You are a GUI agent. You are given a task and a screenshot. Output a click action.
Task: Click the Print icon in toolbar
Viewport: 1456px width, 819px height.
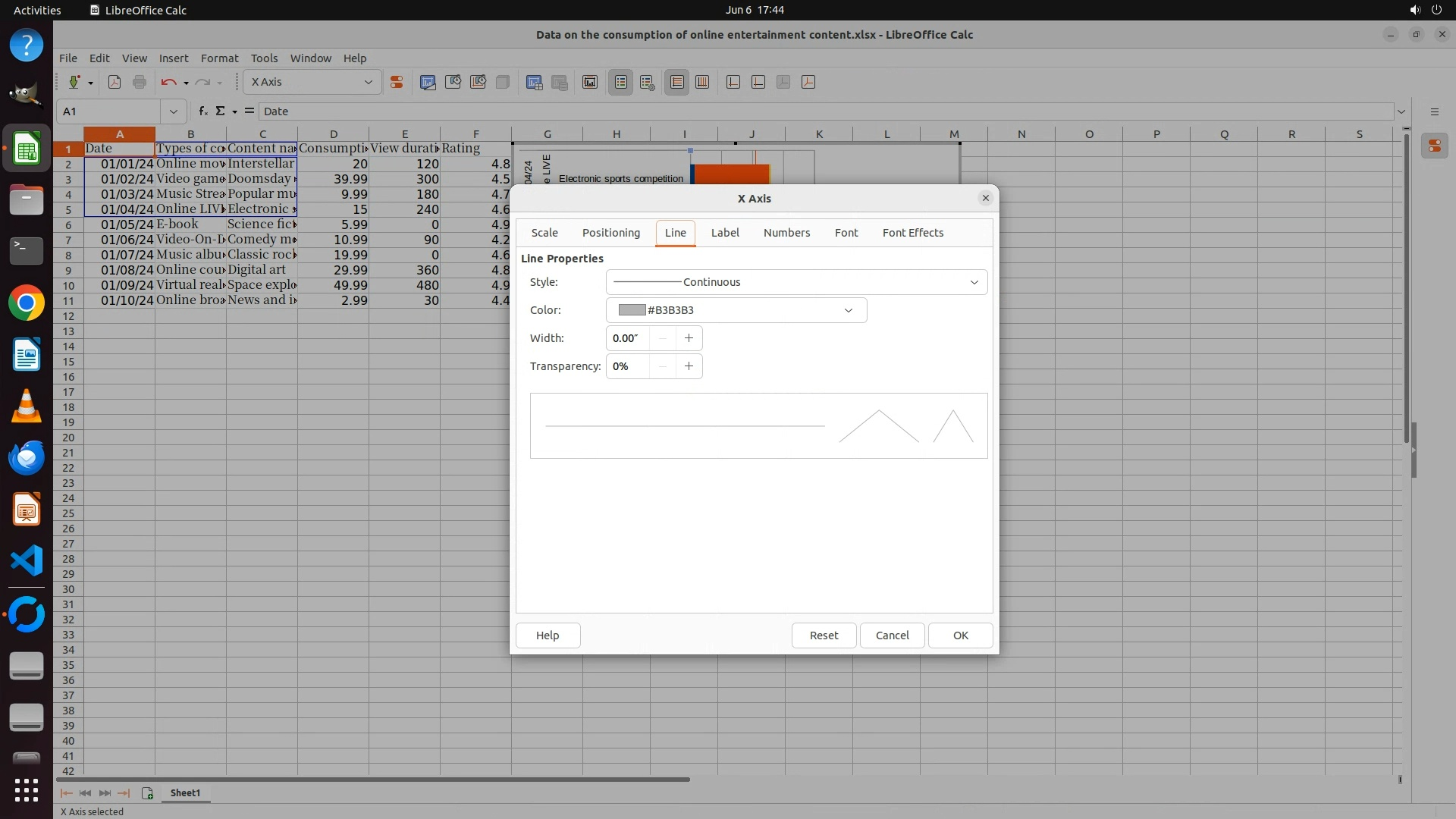(x=140, y=82)
